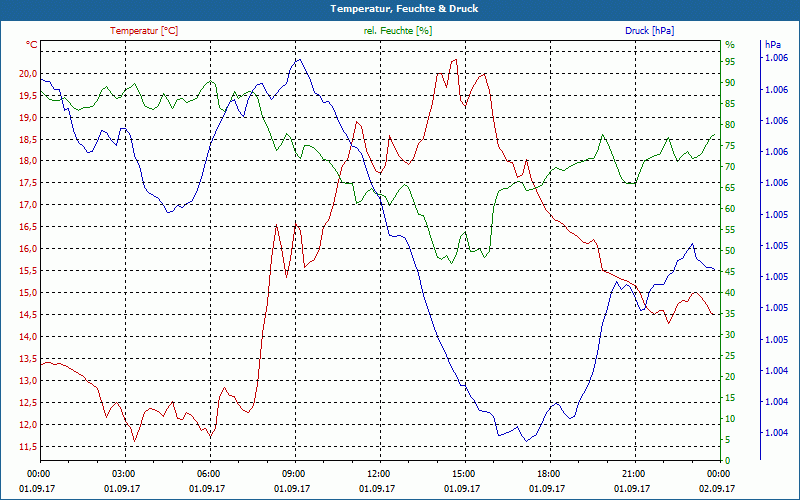
Task: Click the '30' humidity axis value
Action: pyautogui.click(x=730, y=335)
